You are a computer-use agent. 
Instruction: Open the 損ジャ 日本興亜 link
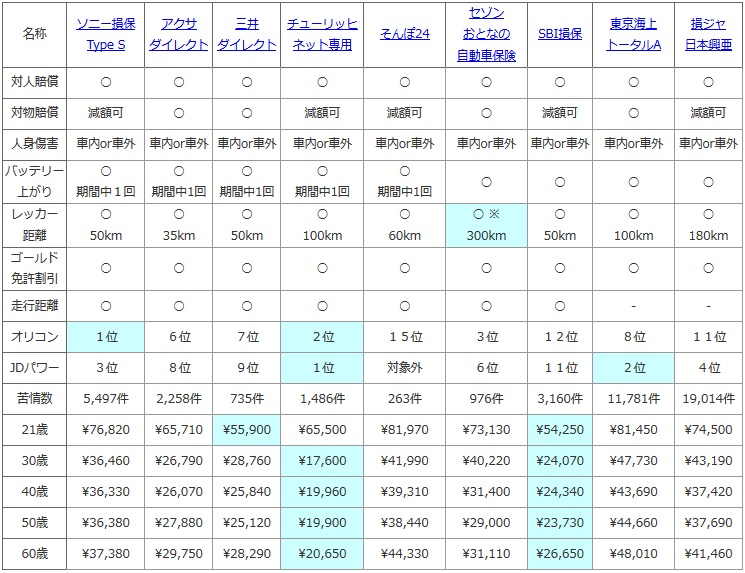708,34
